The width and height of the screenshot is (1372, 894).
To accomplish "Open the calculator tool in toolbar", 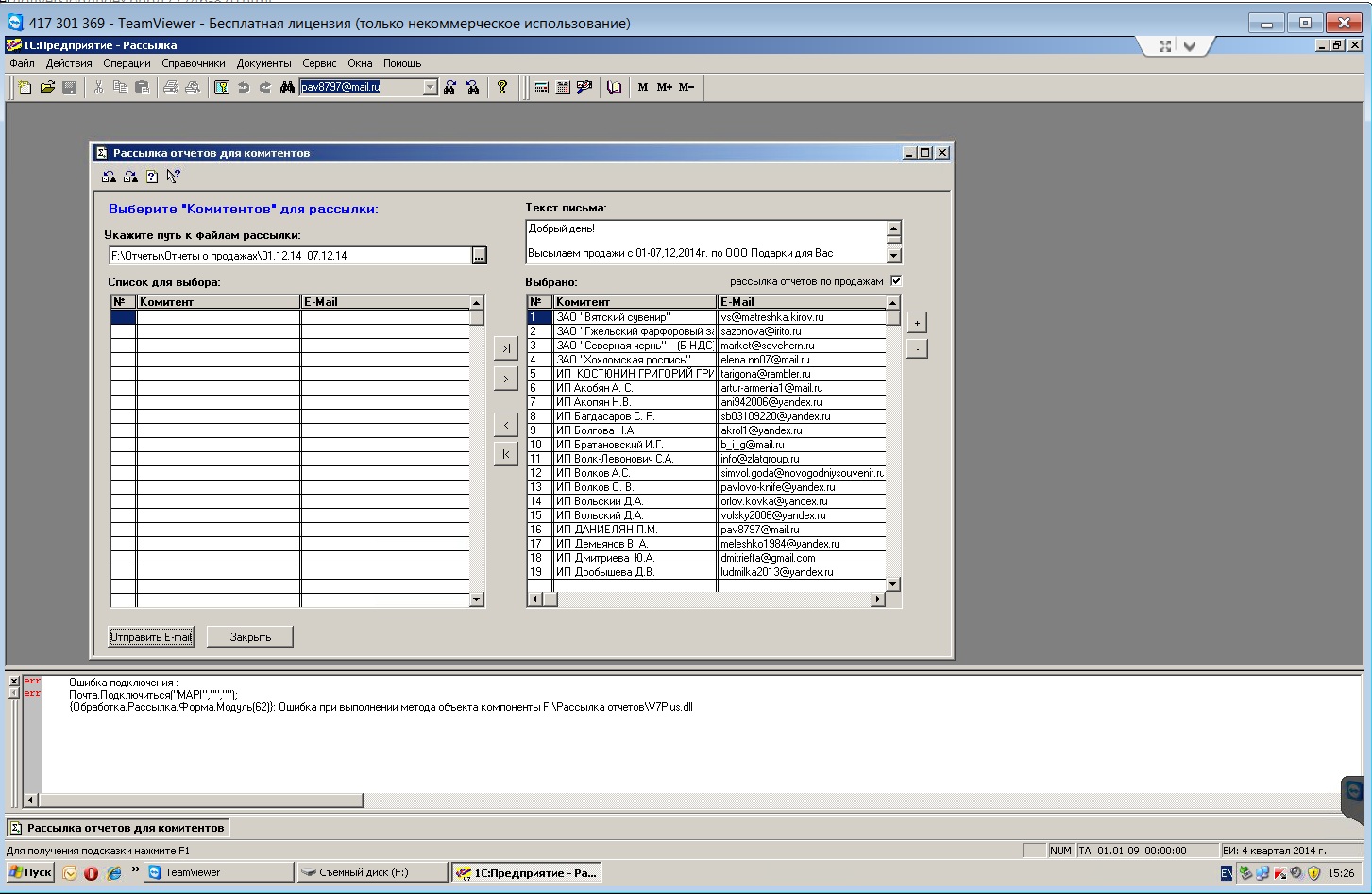I will [x=541, y=88].
